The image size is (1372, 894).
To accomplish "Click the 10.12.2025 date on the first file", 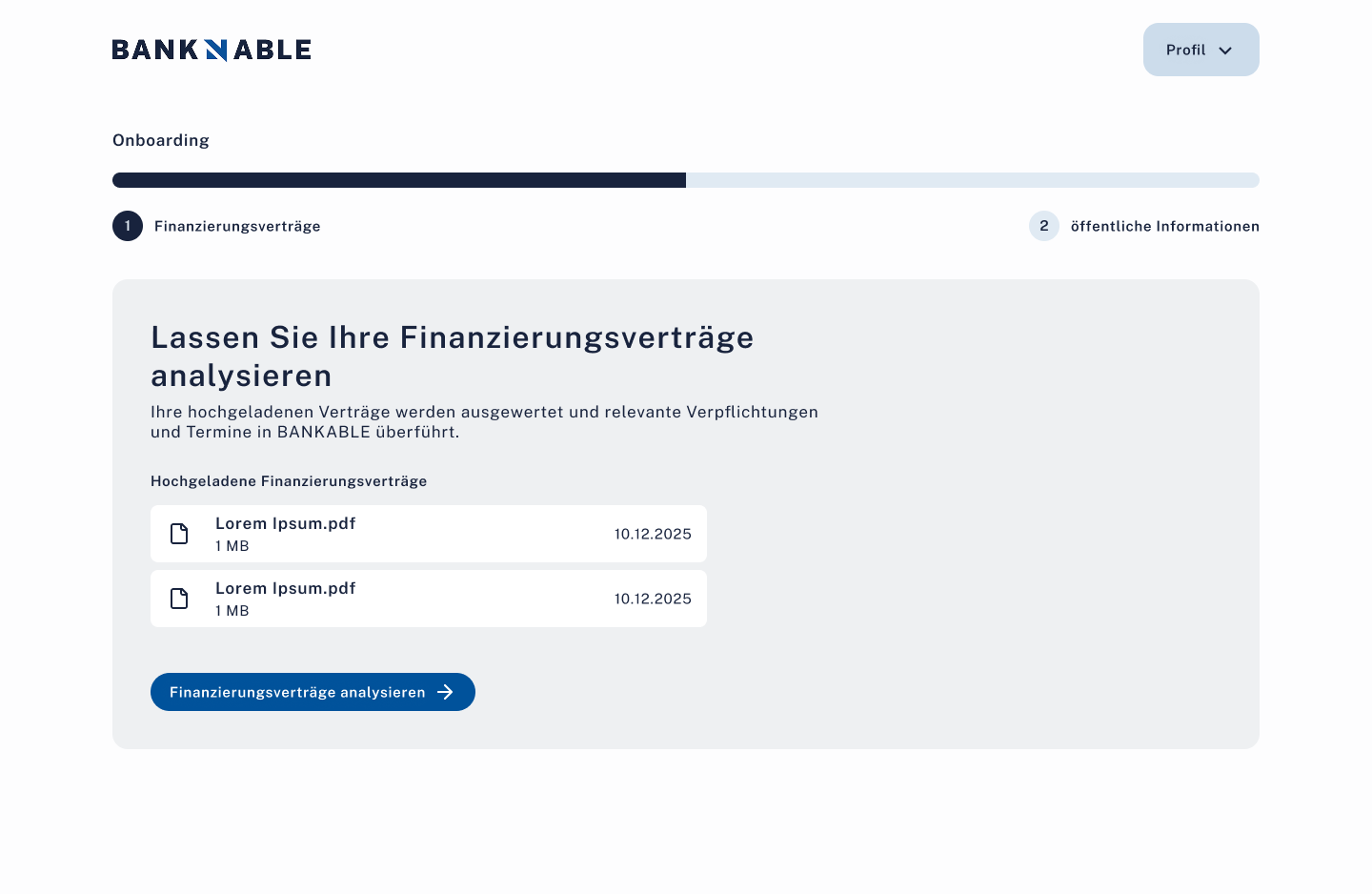I will coord(653,534).
